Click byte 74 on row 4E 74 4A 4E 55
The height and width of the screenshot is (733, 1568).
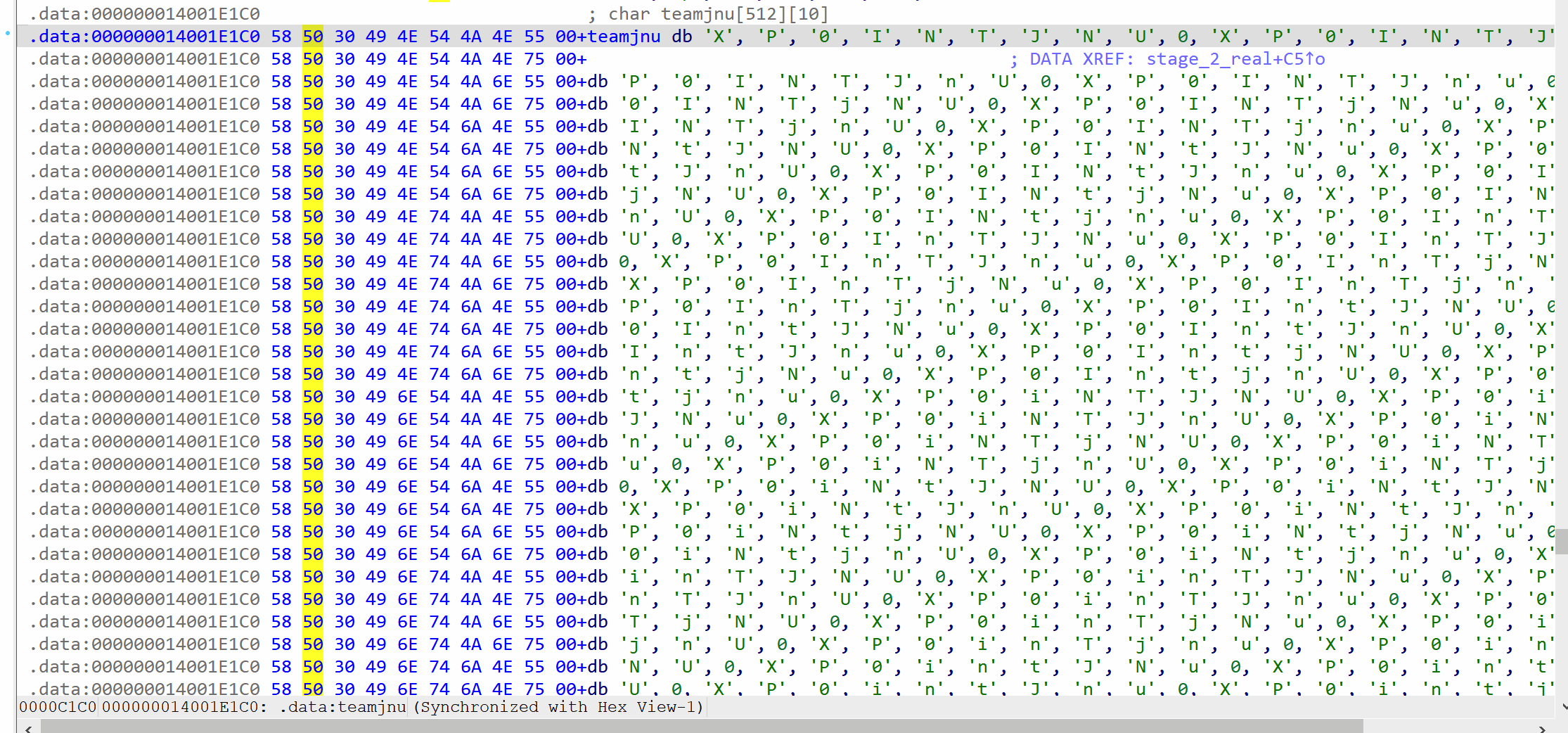[x=439, y=217]
